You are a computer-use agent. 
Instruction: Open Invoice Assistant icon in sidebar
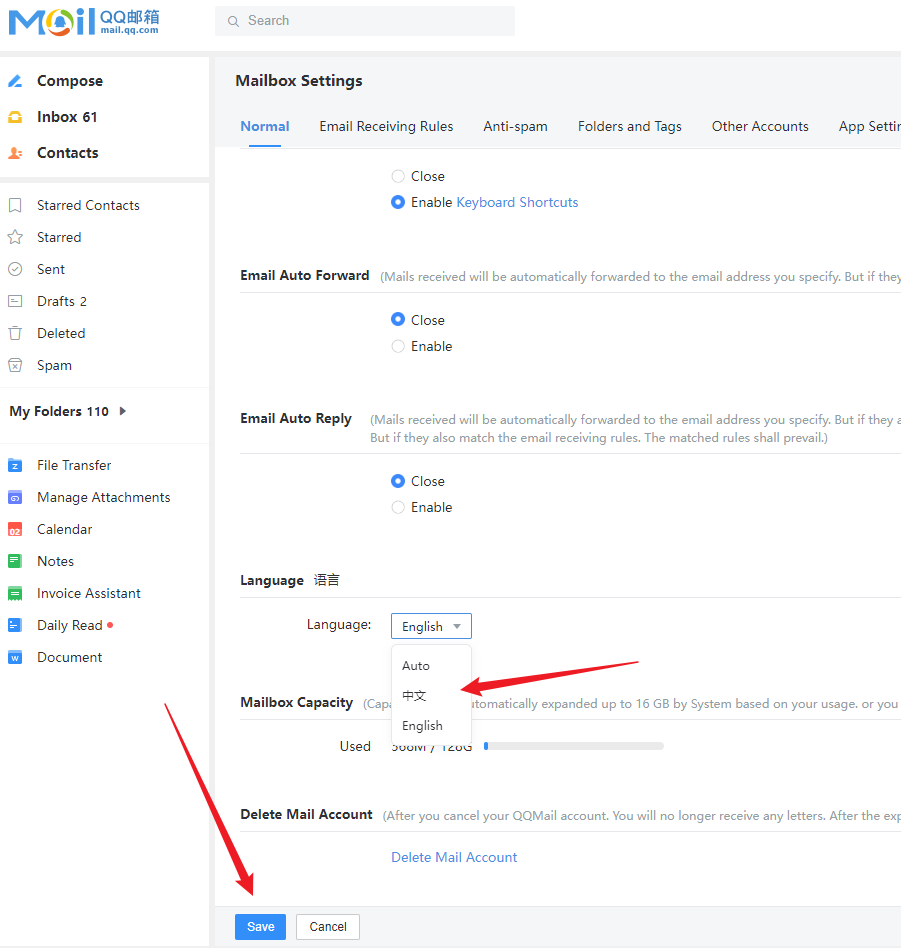tap(15, 593)
